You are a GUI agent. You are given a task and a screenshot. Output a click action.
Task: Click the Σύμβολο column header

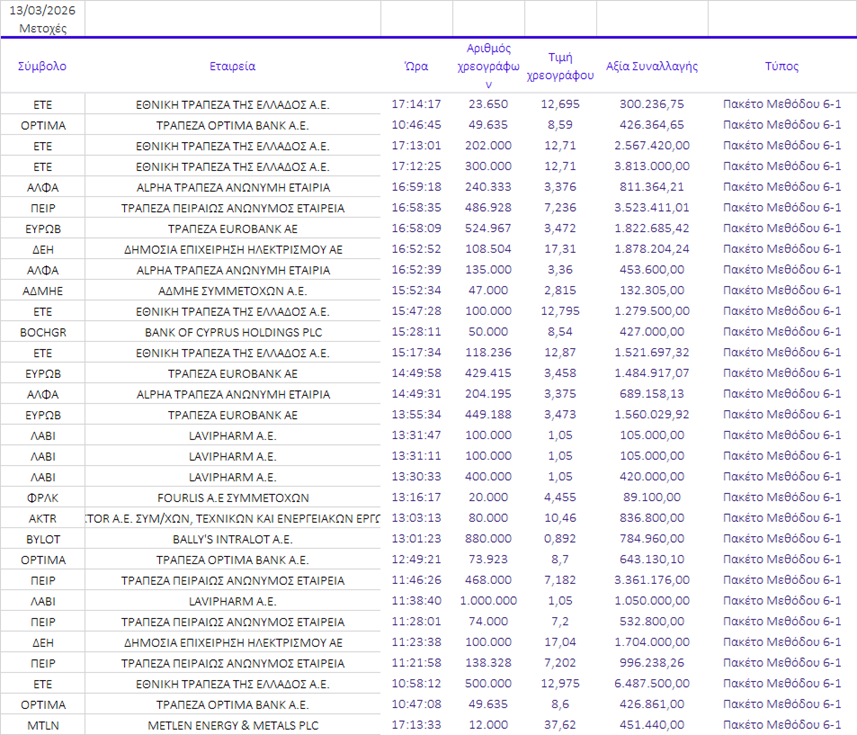42,66
